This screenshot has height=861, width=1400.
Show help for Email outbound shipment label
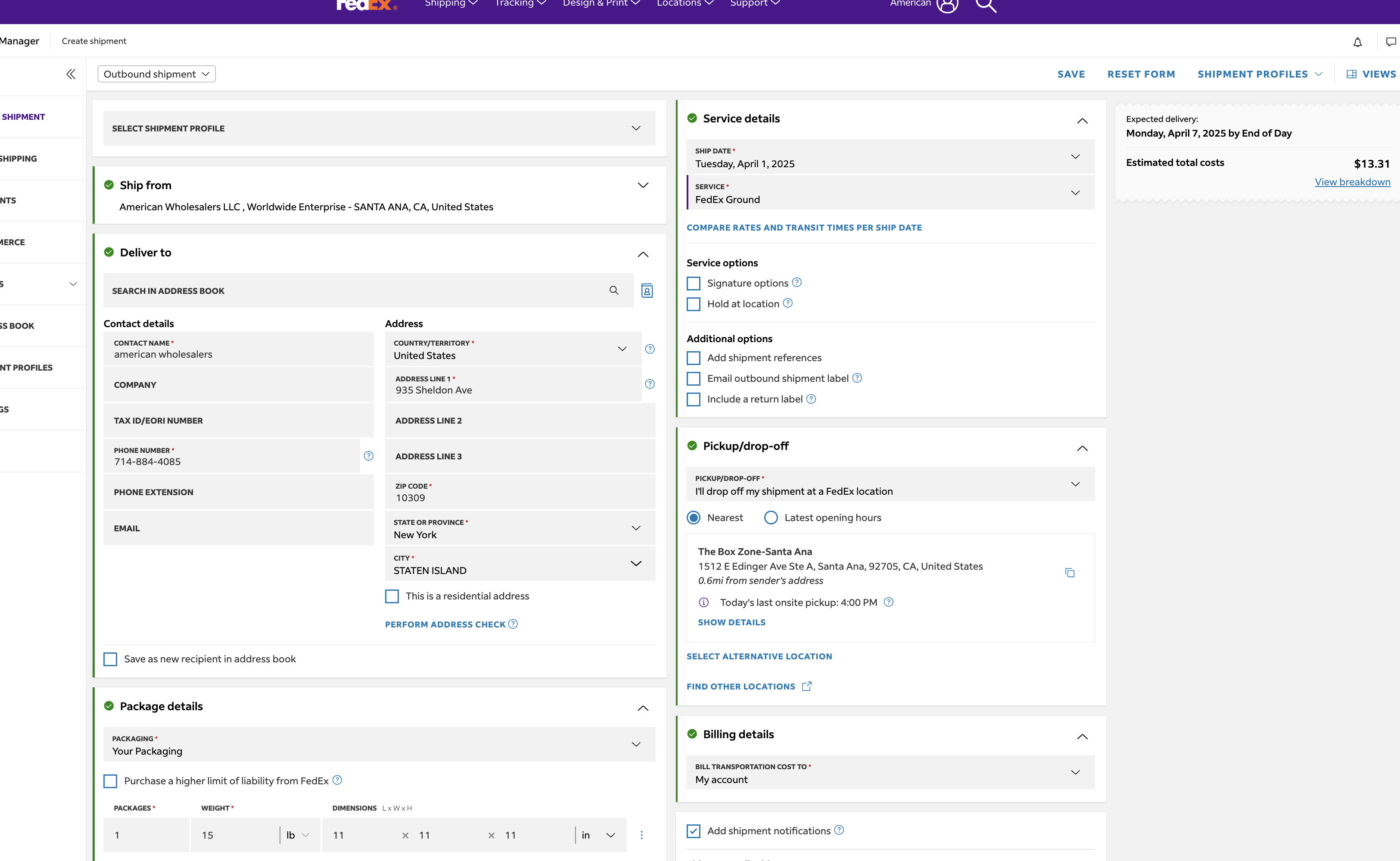857,377
